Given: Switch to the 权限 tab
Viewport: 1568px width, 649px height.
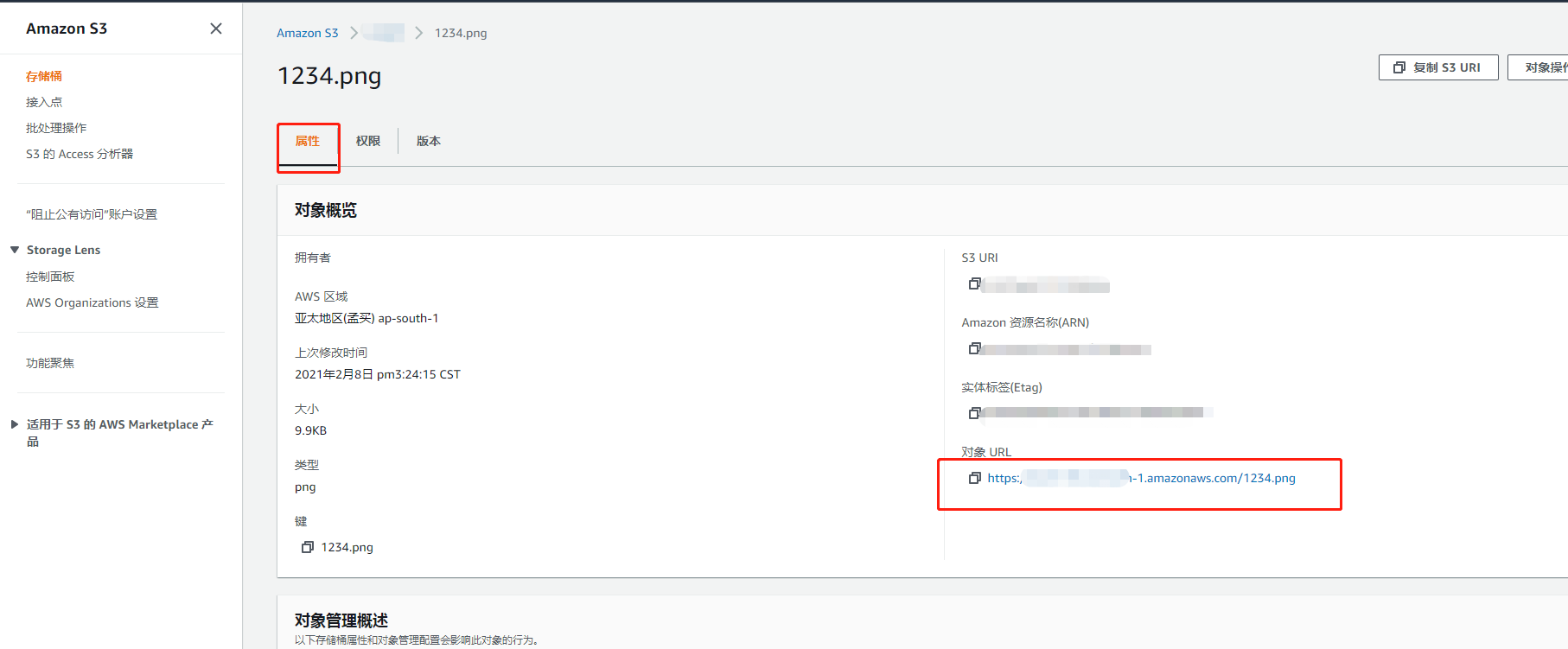Looking at the screenshot, I should 368,141.
